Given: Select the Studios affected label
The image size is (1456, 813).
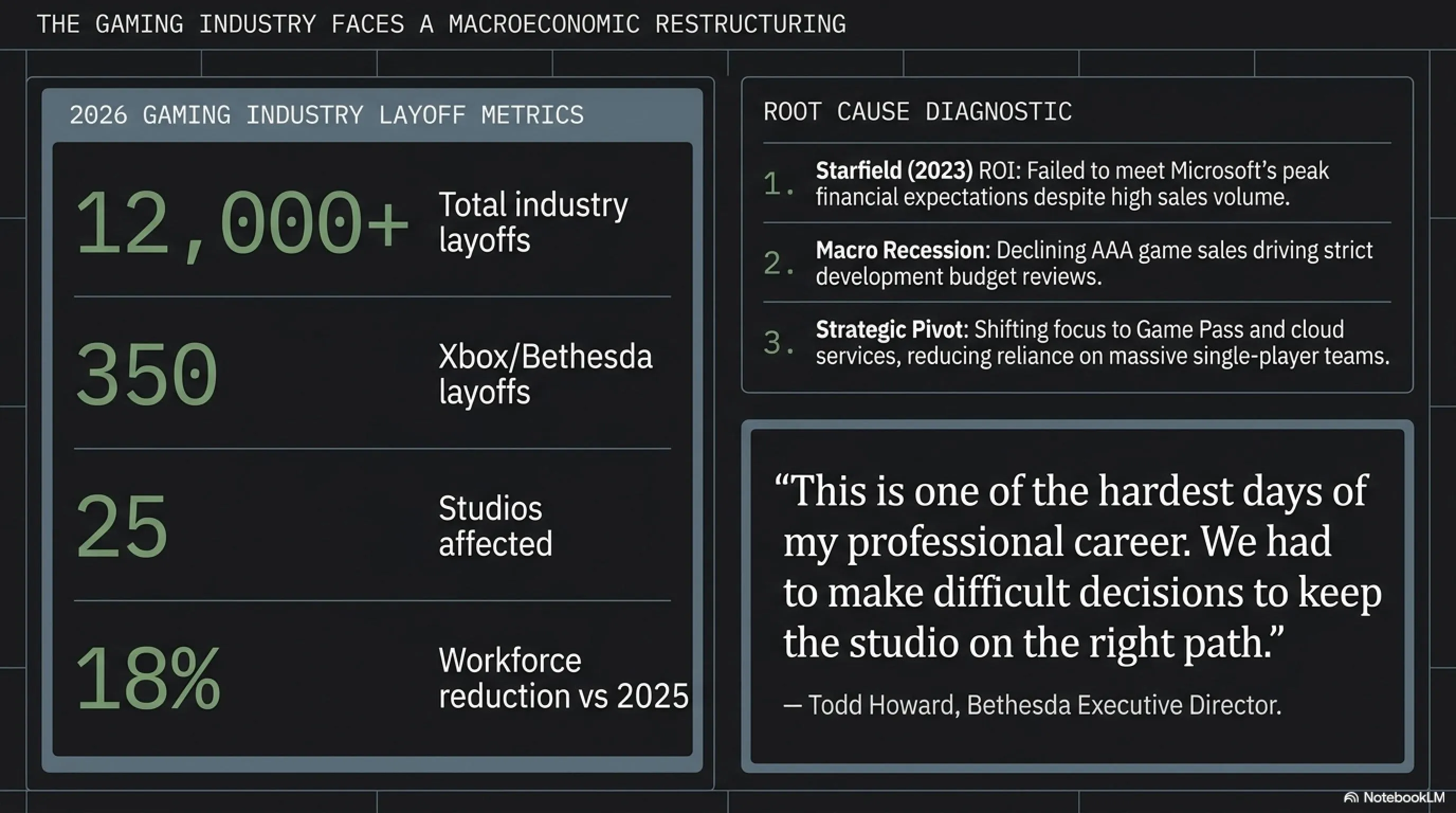Looking at the screenshot, I should pyautogui.click(x=495, y=526).
